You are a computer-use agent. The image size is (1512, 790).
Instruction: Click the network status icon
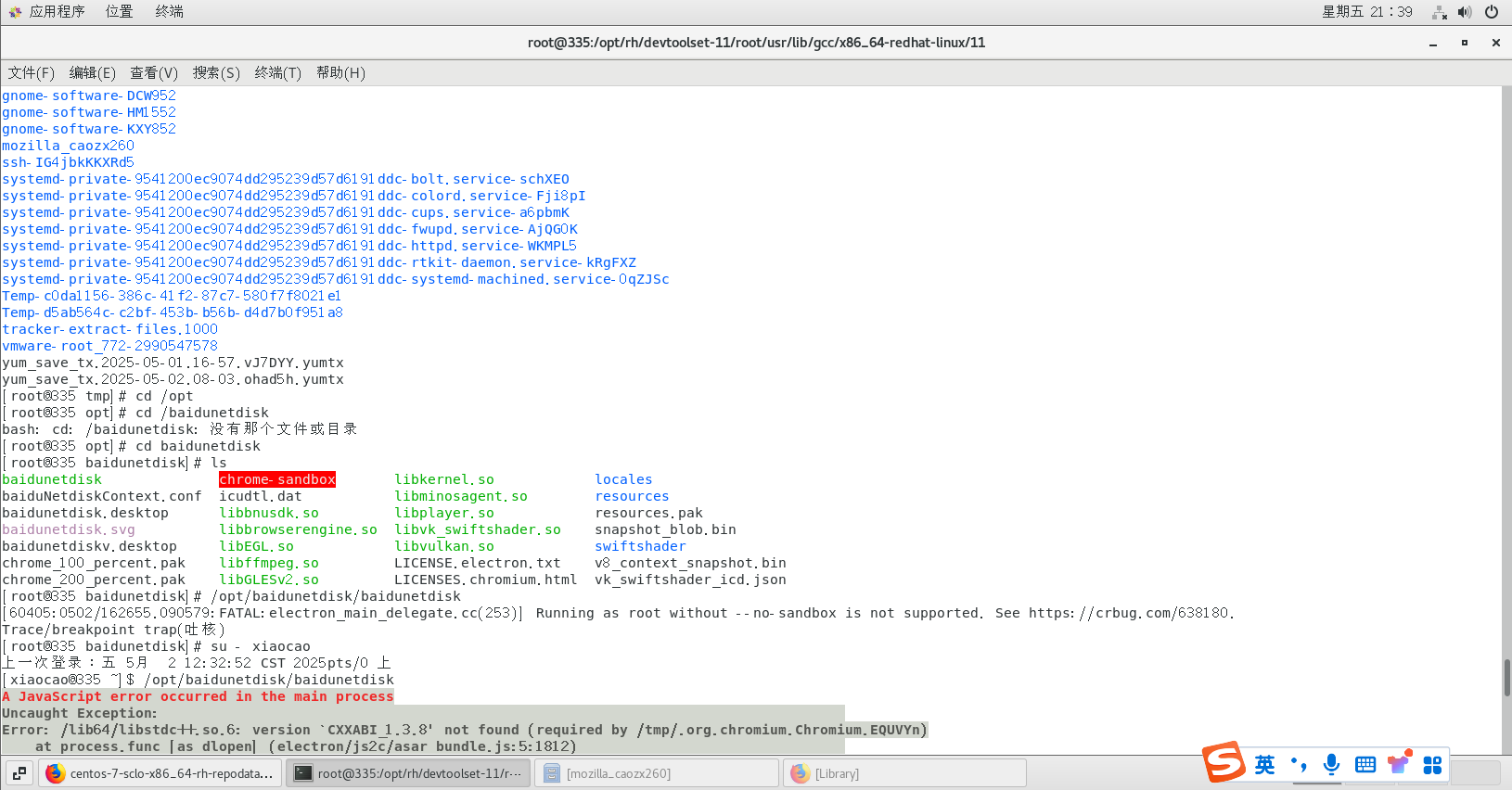pos(1440,12)
